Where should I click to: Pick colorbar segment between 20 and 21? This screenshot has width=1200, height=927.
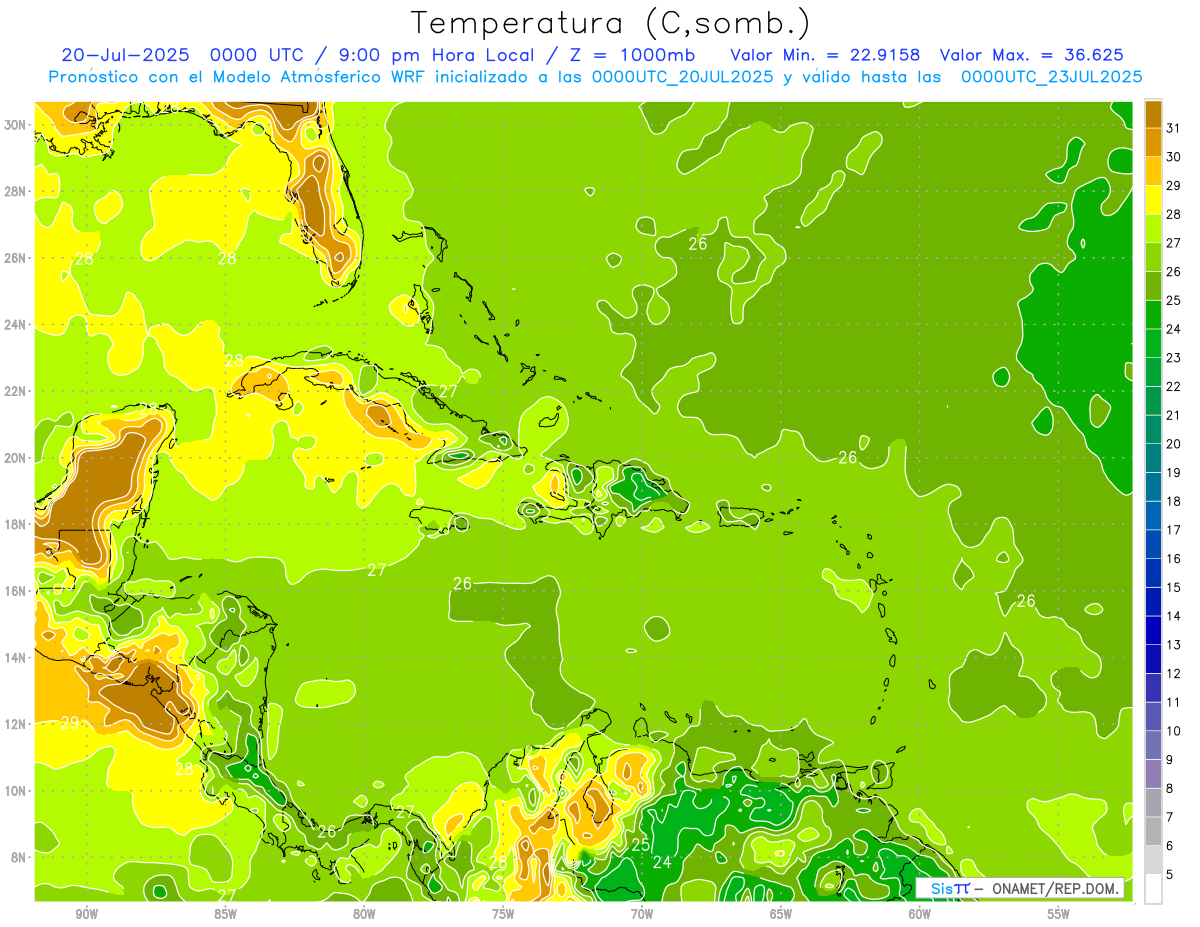click(x=1153, y=430)
